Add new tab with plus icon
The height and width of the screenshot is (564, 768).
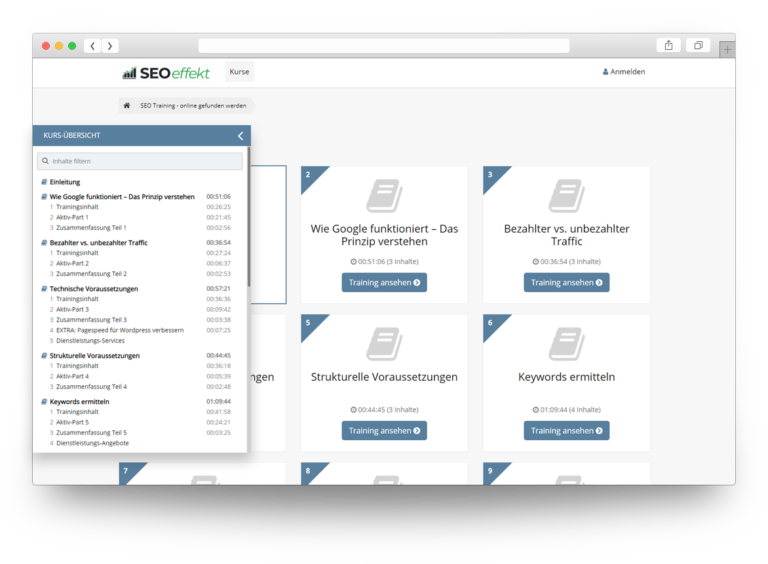coord(727,49)
